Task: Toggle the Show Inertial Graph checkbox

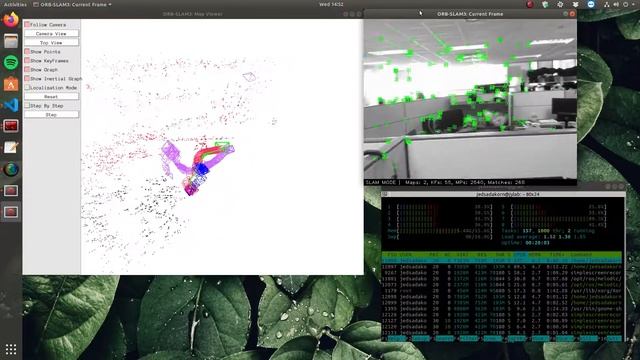Action: pos(27,78)
